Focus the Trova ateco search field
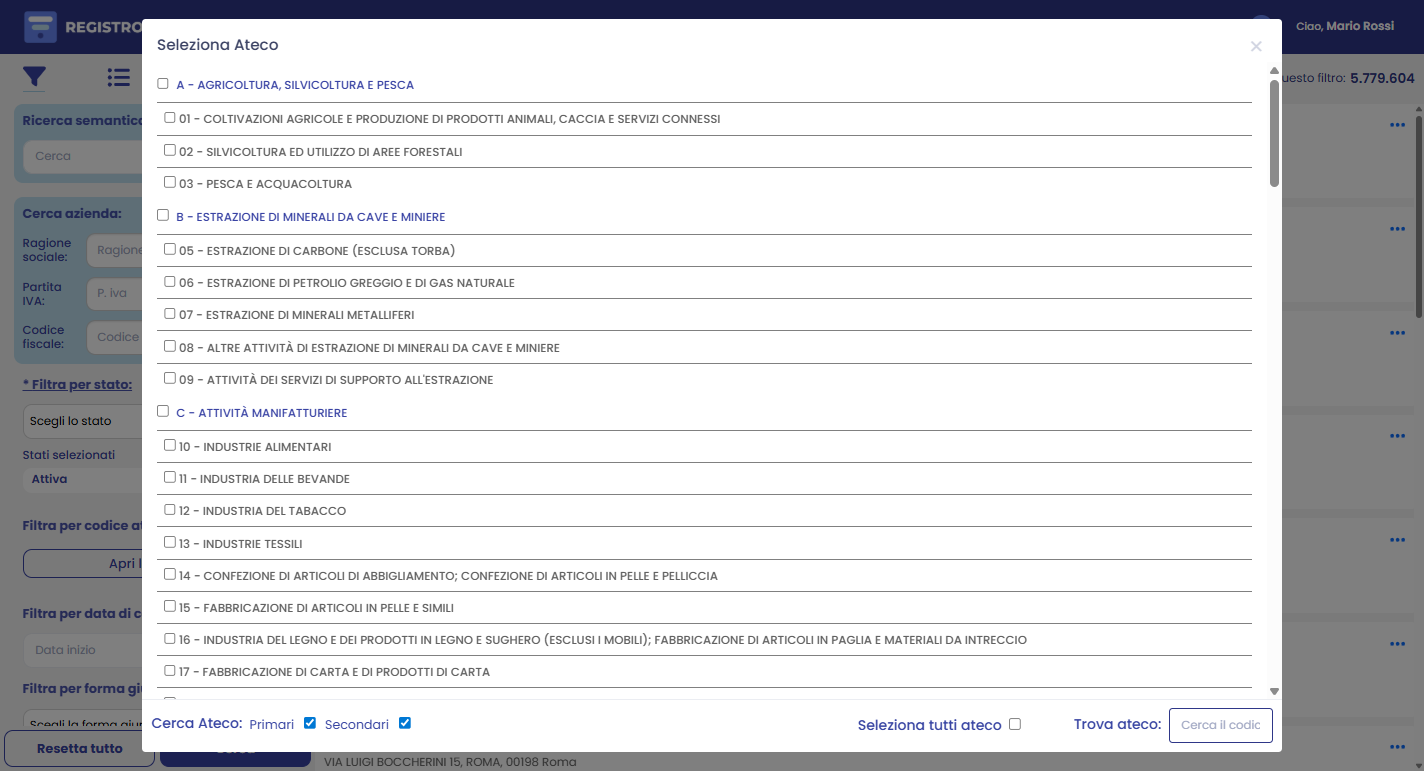 coord(1221,725)
